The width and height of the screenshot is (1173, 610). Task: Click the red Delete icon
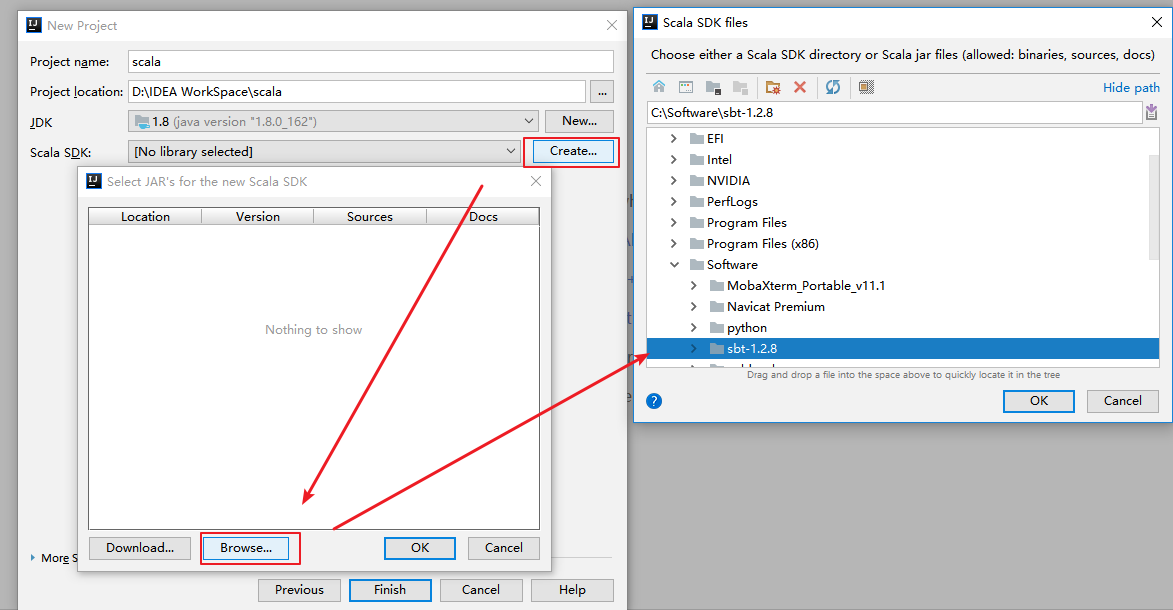[x=800, y=88]
